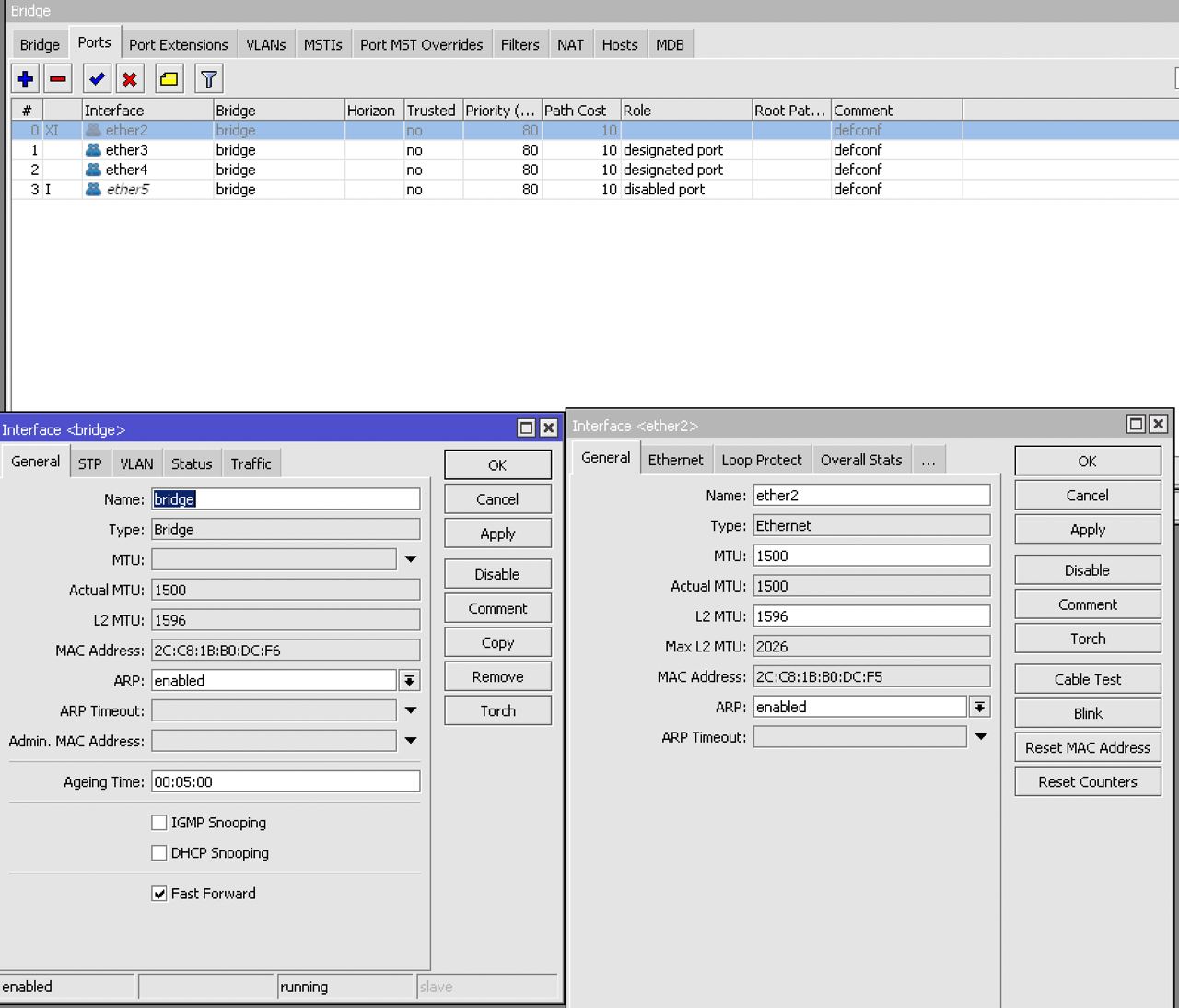Screen dimensions: 1179x1008
Task: Sort ports by the Path Cost column header
Action: pos(581,111)
